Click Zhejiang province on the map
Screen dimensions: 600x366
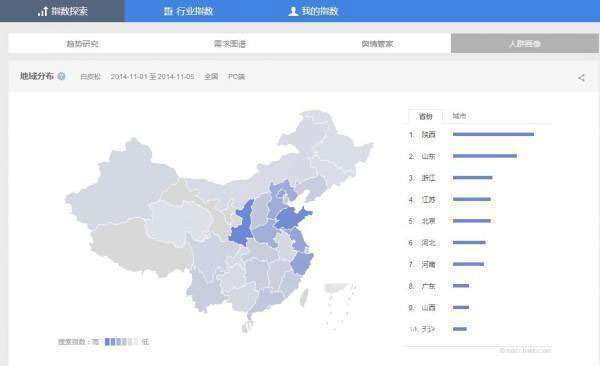pyautogui.click(x=302, y=263)
